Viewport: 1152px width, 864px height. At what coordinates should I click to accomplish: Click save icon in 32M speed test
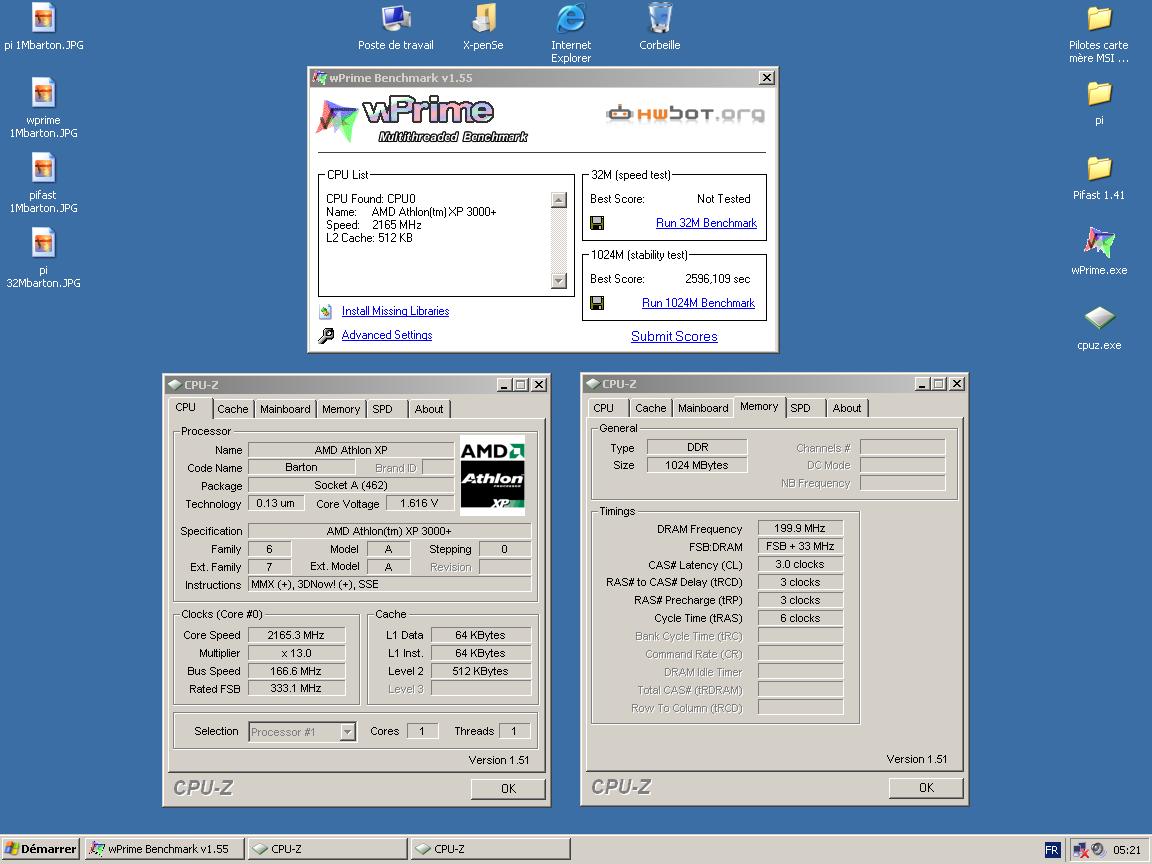597,223
